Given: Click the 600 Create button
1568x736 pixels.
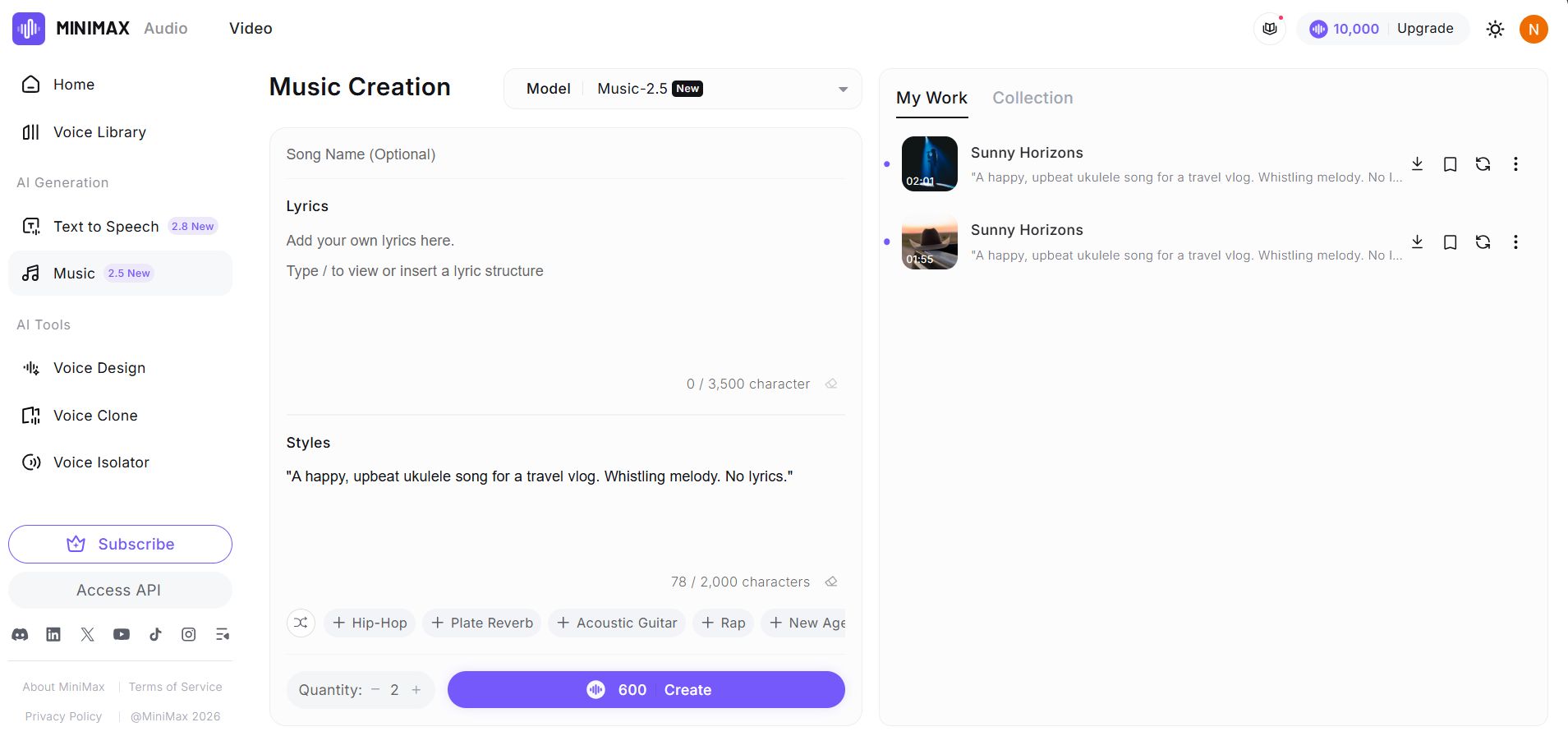Looking at the screenshot, I should coord(646,690).
